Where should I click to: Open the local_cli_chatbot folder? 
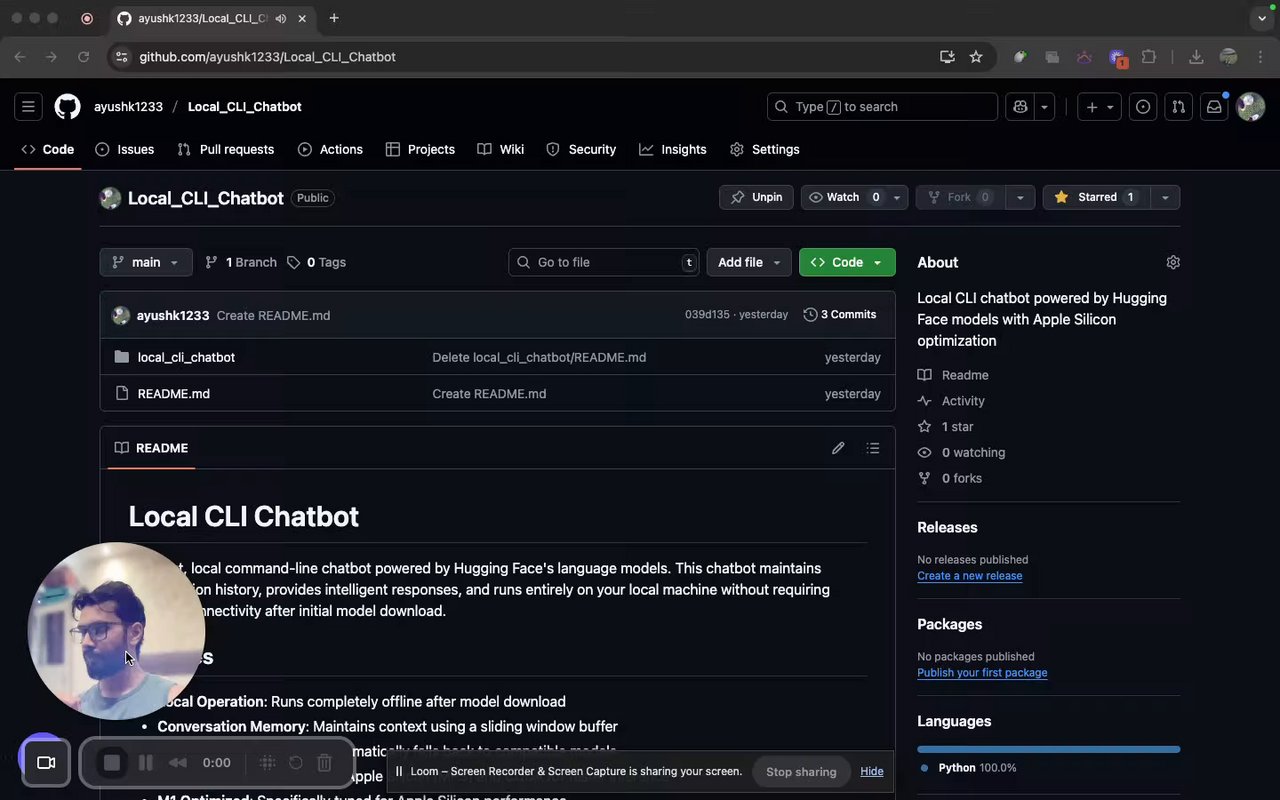(x=186, y=357)
